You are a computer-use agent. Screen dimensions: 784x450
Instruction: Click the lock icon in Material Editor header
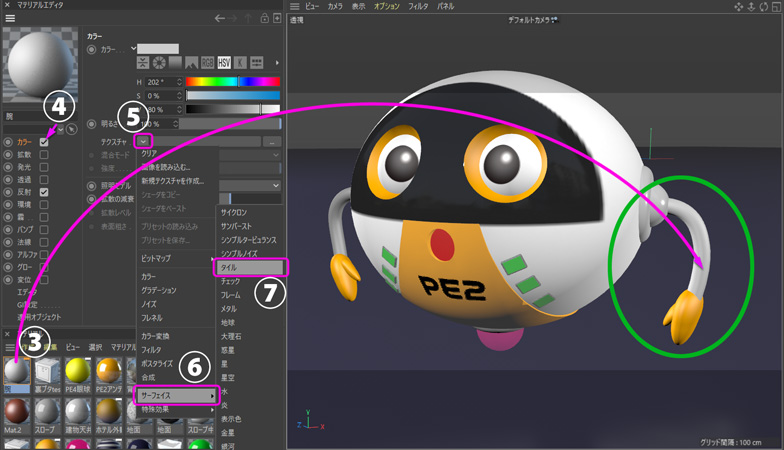tap(263, 18)
